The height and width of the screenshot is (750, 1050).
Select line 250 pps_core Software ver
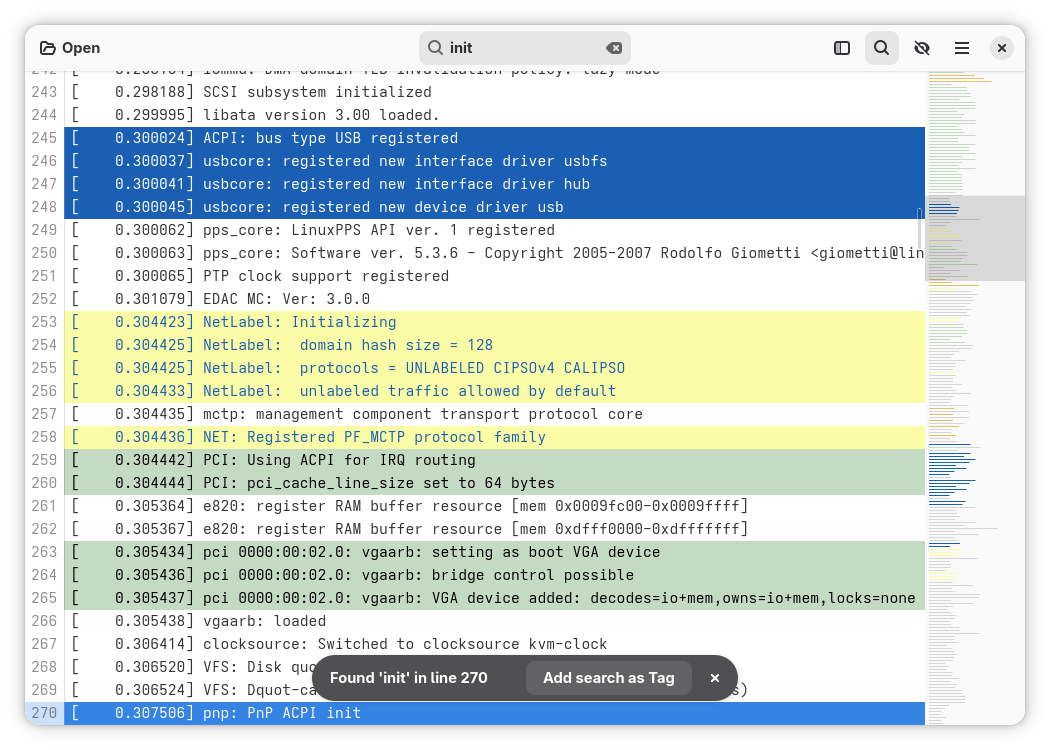pyautogui.click(x=494, y=253)
